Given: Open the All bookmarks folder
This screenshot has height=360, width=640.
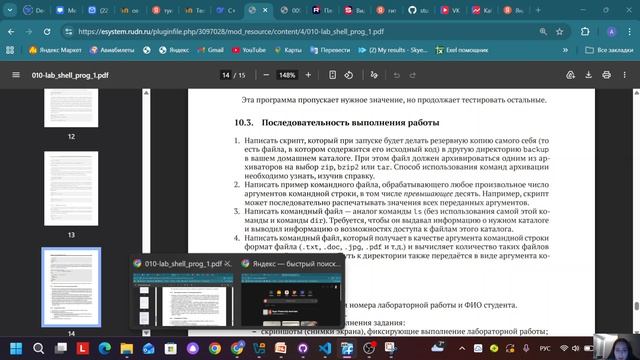Looking at the screenshot, I should click(609, 50).
